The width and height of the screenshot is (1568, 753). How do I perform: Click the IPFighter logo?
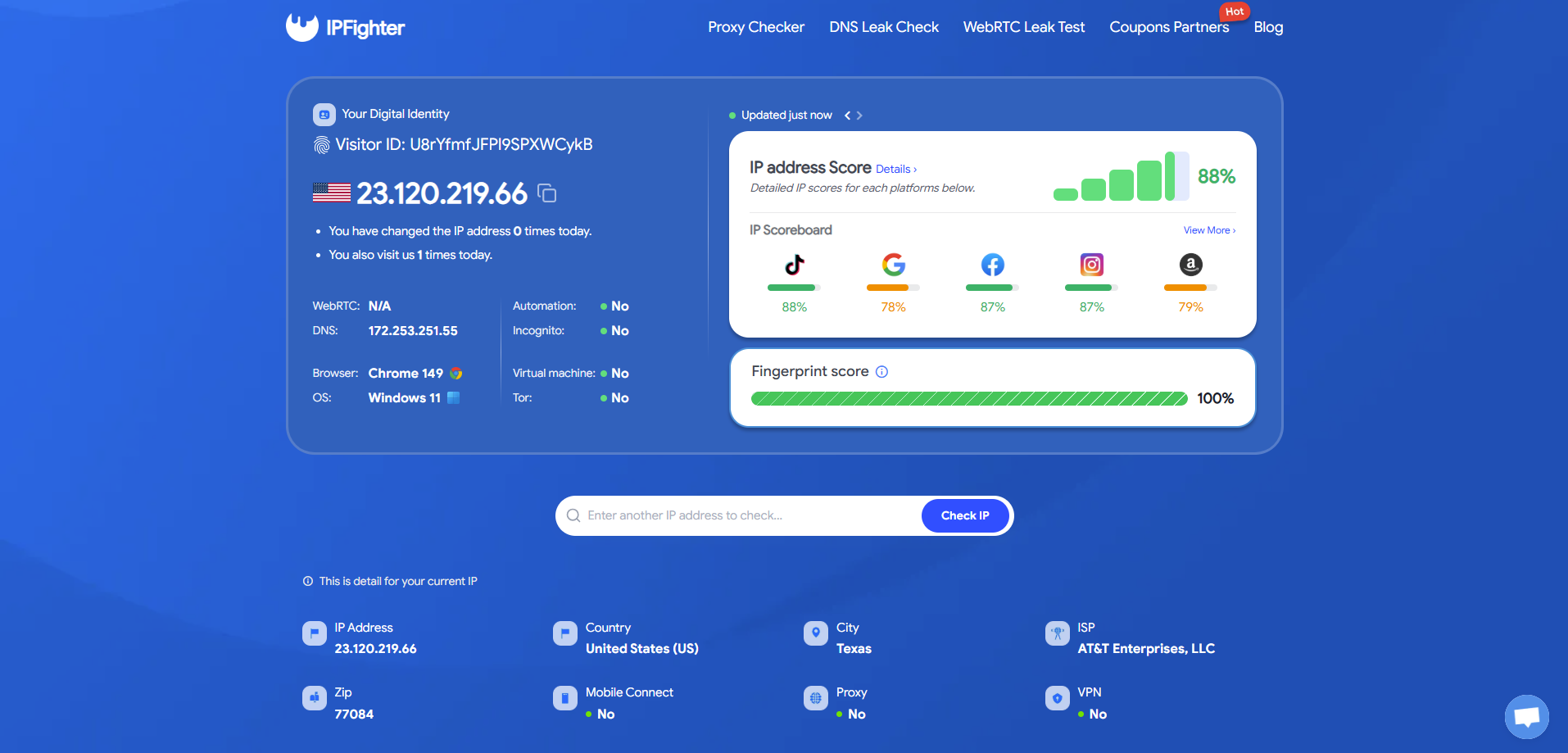(345, 27)
